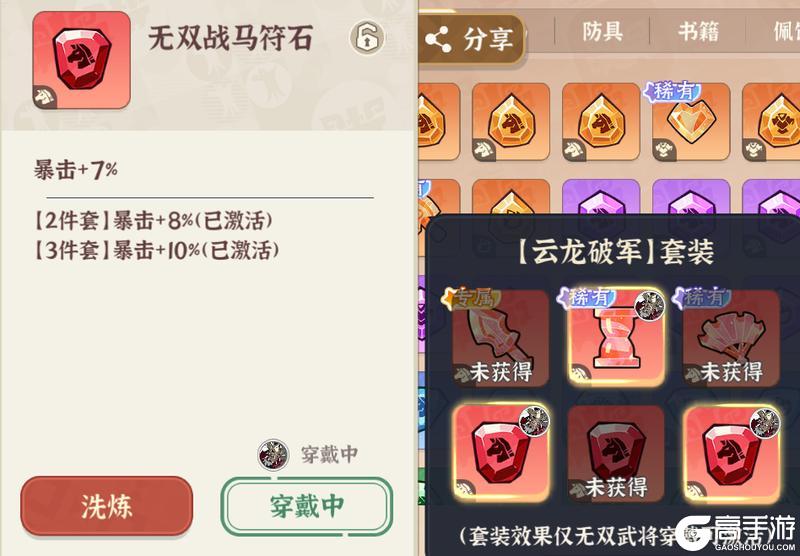Screen dimensions: 800x556
Task: Tap the 分享 share button
Action: coord(471,39)
